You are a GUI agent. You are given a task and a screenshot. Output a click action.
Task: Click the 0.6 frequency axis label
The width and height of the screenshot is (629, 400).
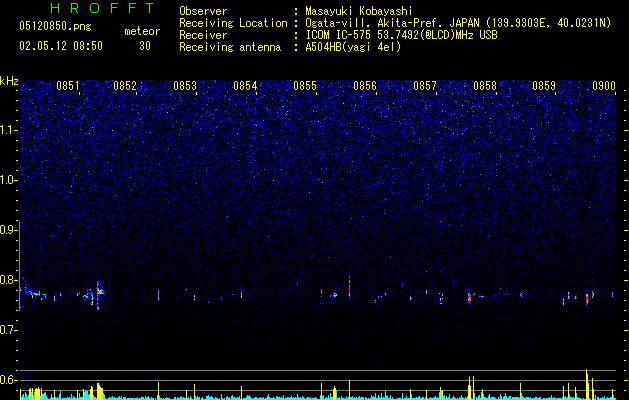pos(8,380)
